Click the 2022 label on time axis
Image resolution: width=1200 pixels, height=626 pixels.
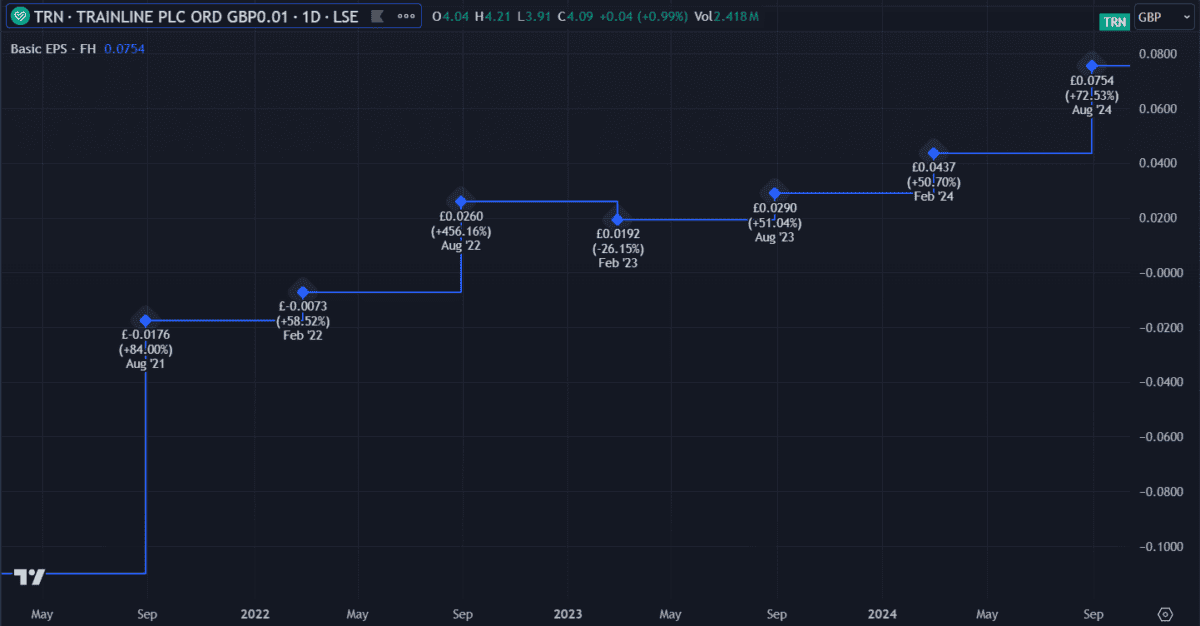click(x=256, y=613)
